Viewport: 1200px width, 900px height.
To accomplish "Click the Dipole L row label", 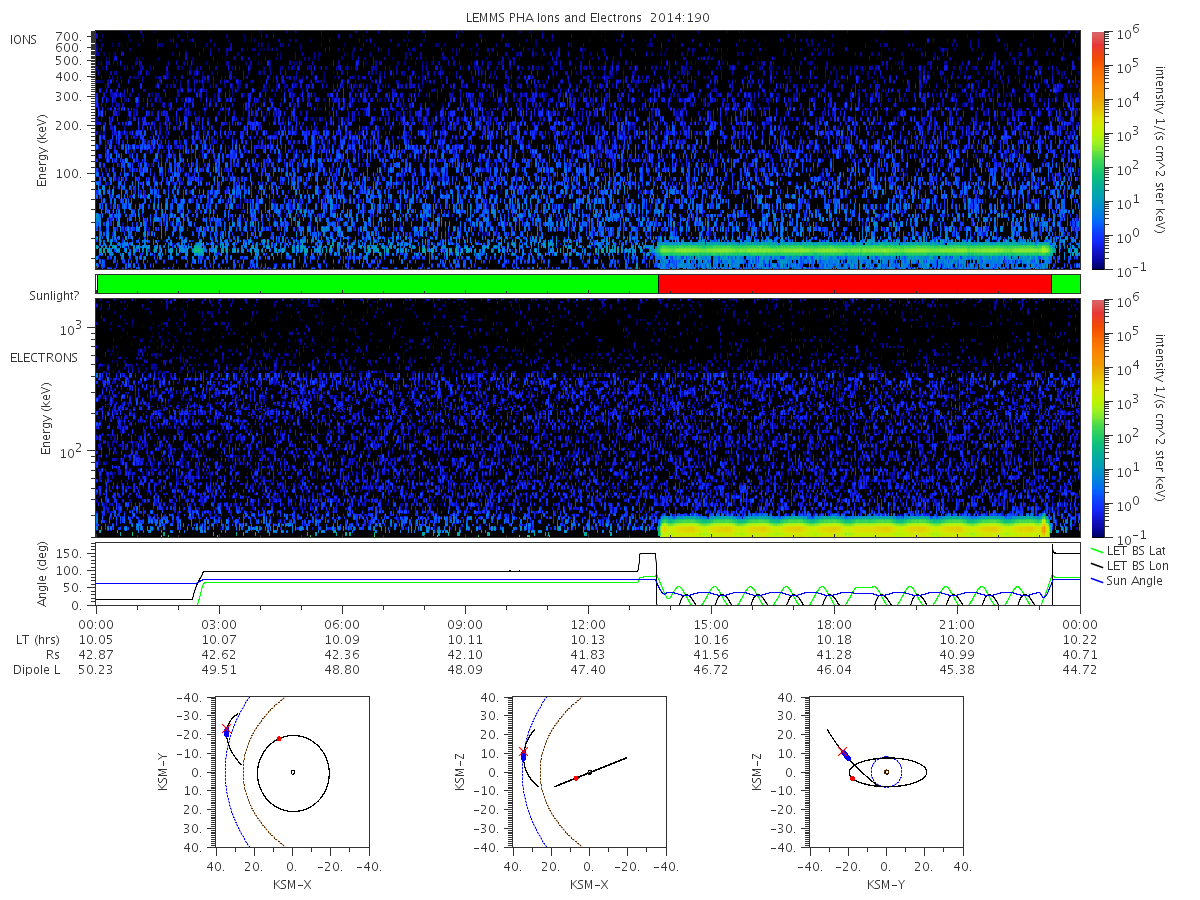I will pyautogui.click(x=37, y=670).
